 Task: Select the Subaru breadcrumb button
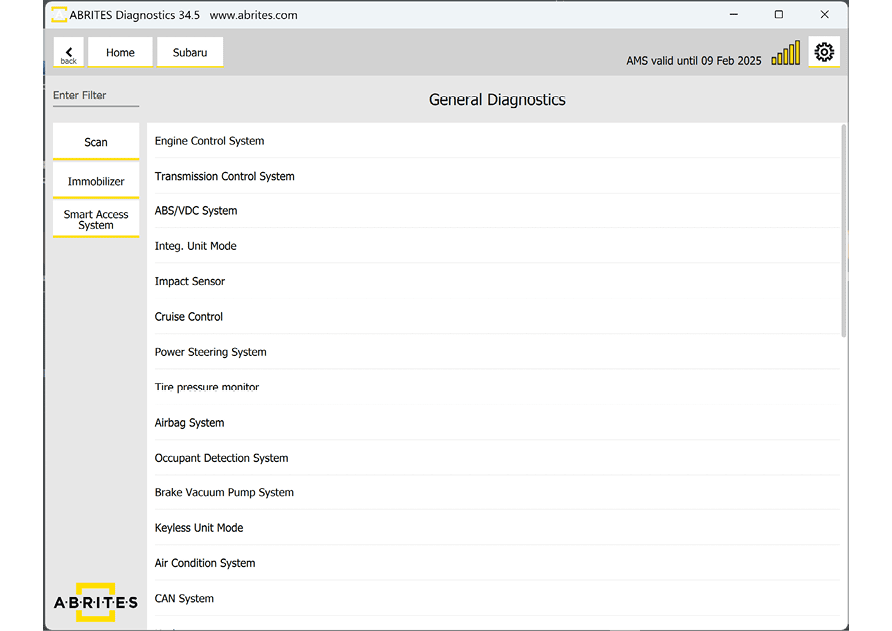click(x=190, y=53)
